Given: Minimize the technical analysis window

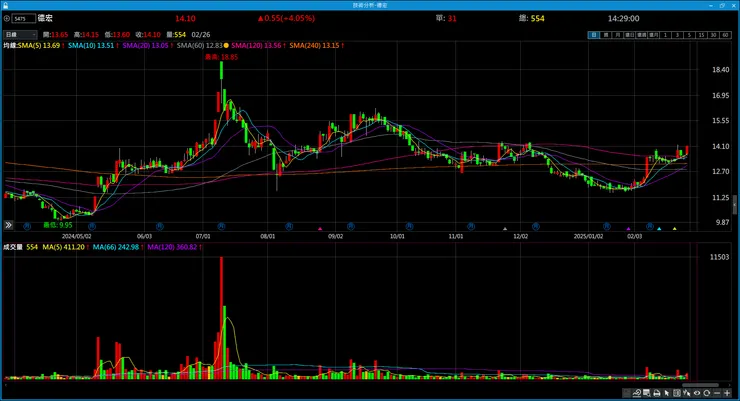Looking at the screenshot, I should 711,5.
